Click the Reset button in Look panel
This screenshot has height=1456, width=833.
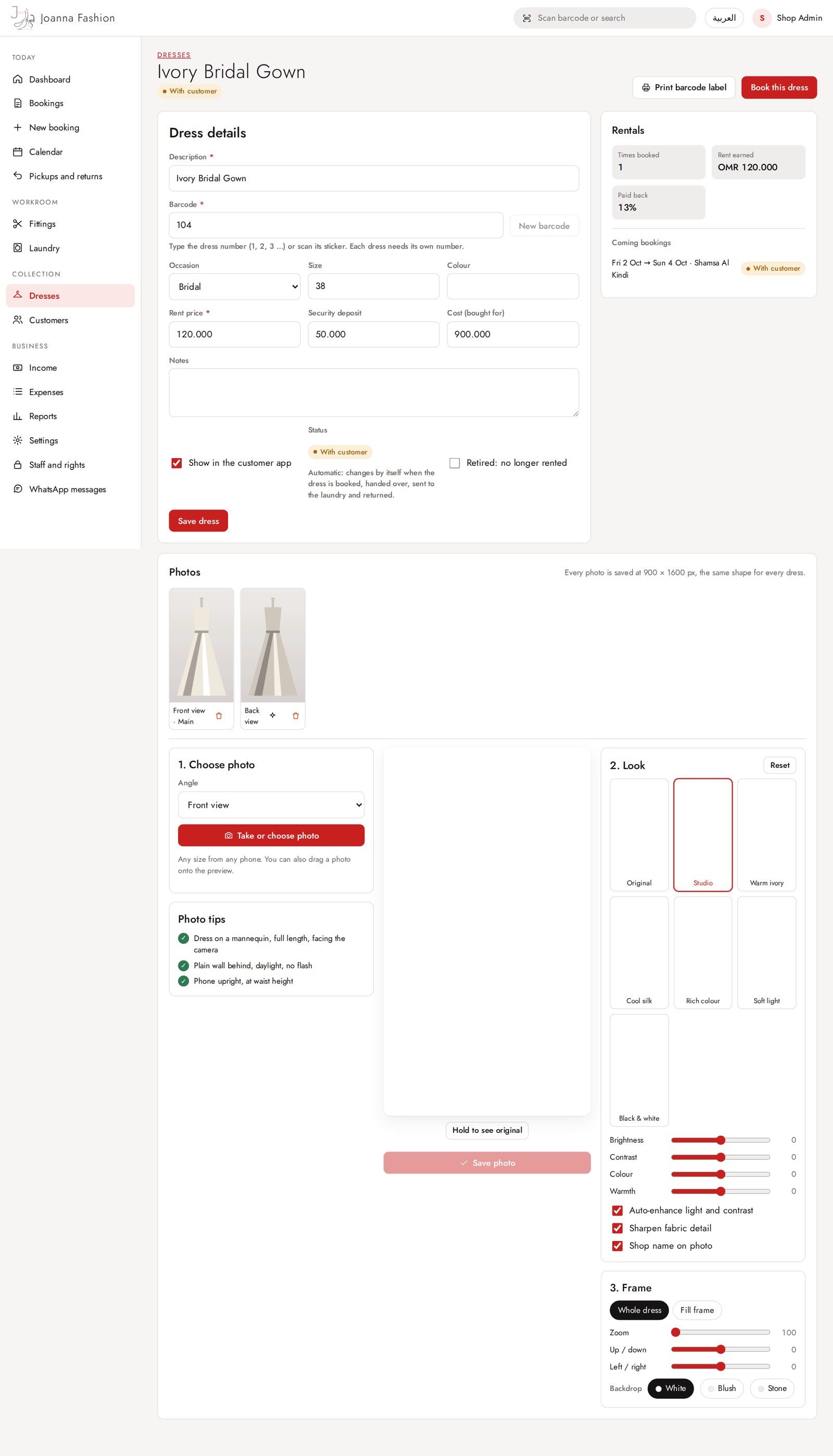(x=780, y=765)
